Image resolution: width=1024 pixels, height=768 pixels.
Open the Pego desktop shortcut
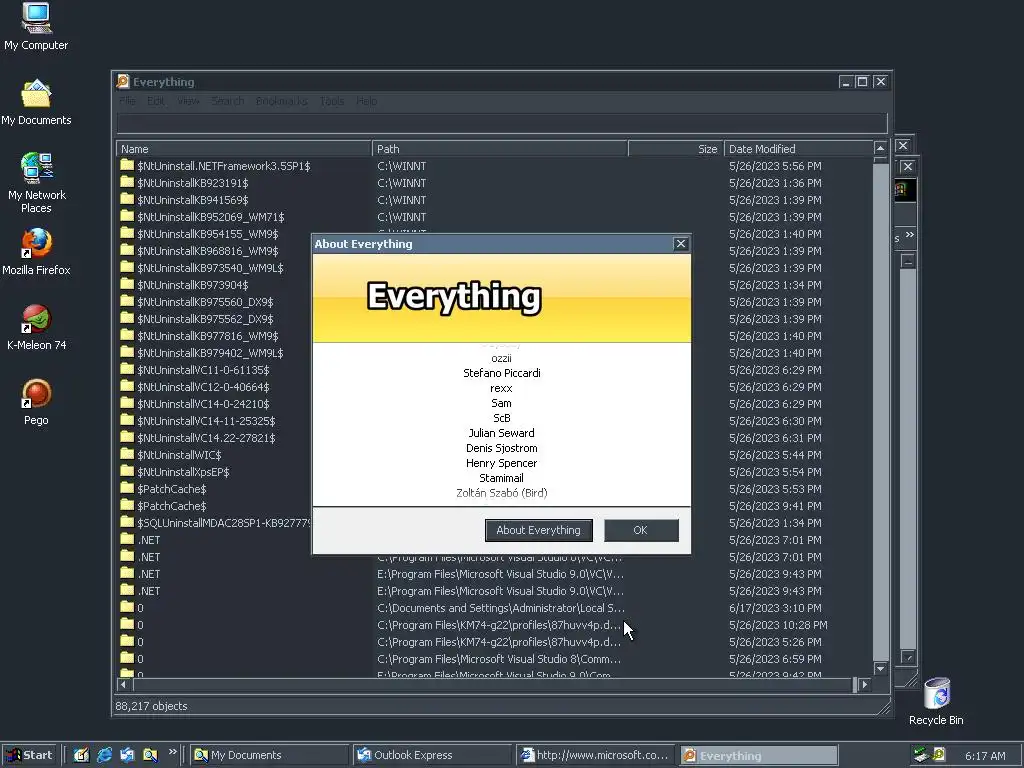(36, 402)
